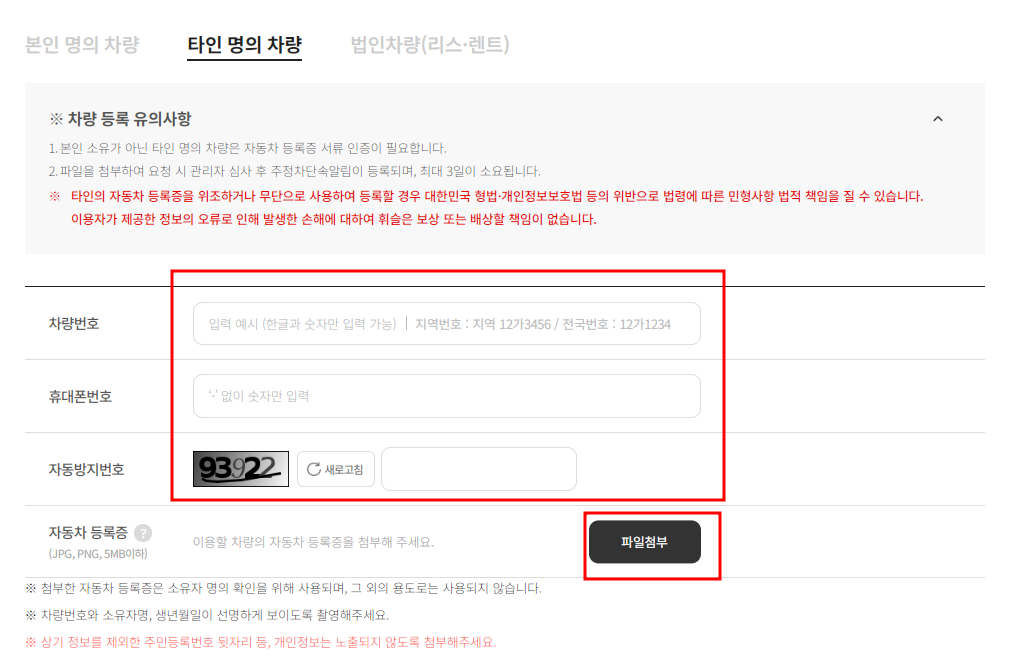Click the captcha image showing 93922
Viewport: 1019px width, 662px height.
point(239,469)
